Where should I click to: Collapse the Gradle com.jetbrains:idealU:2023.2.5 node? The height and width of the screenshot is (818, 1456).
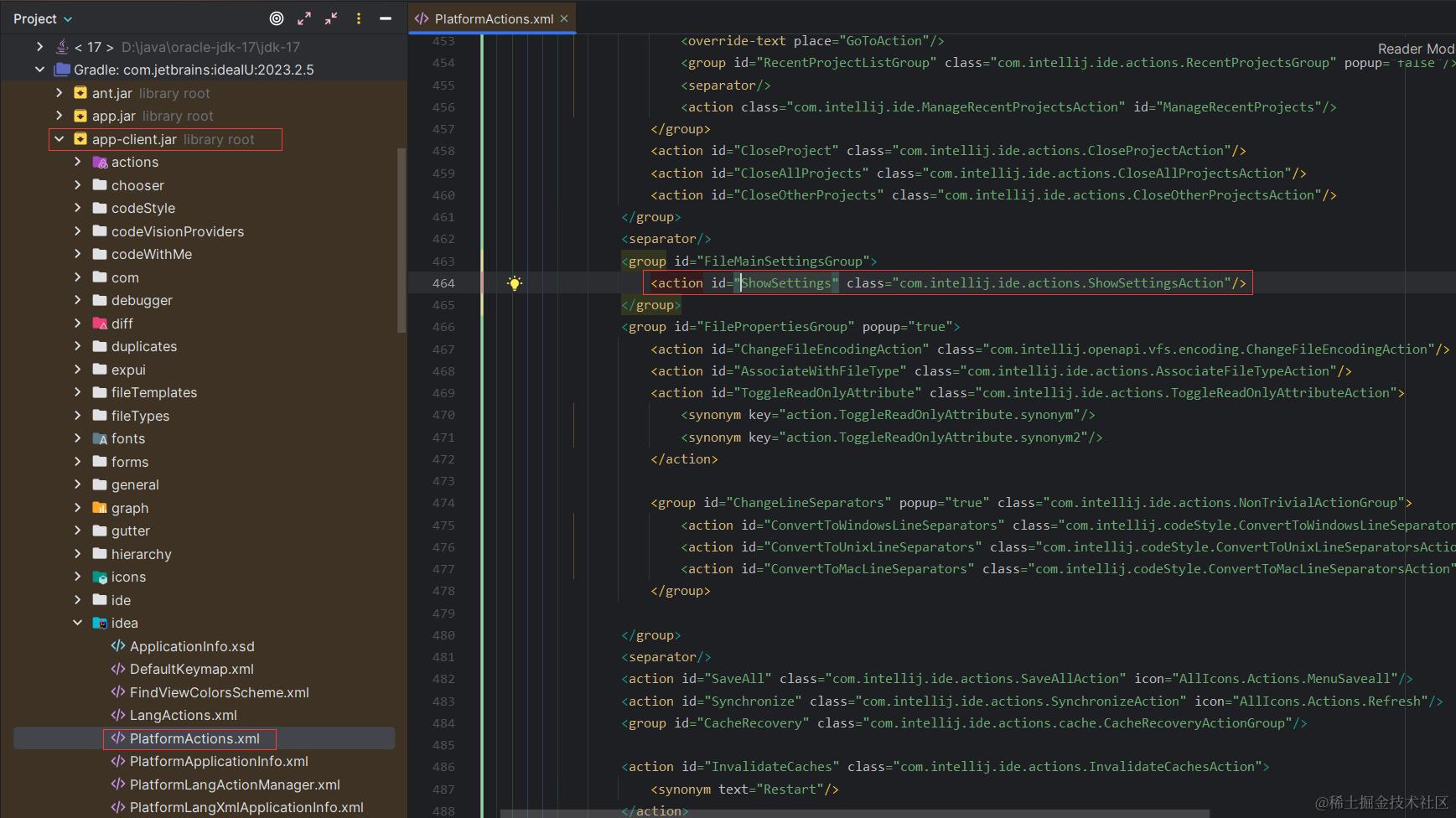(39, 70)
